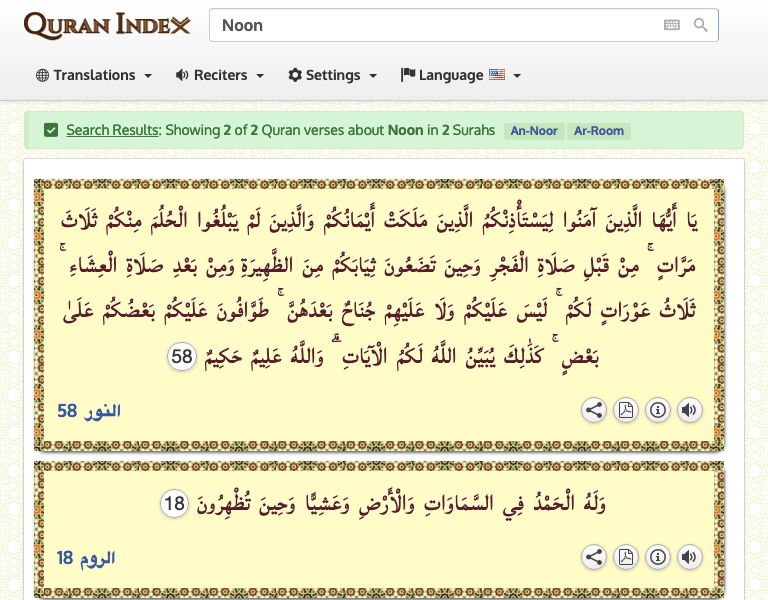This screenshot has height=600, width=768.
Task: Share verse An-Noor 58
Action: (x=593, y=409)
